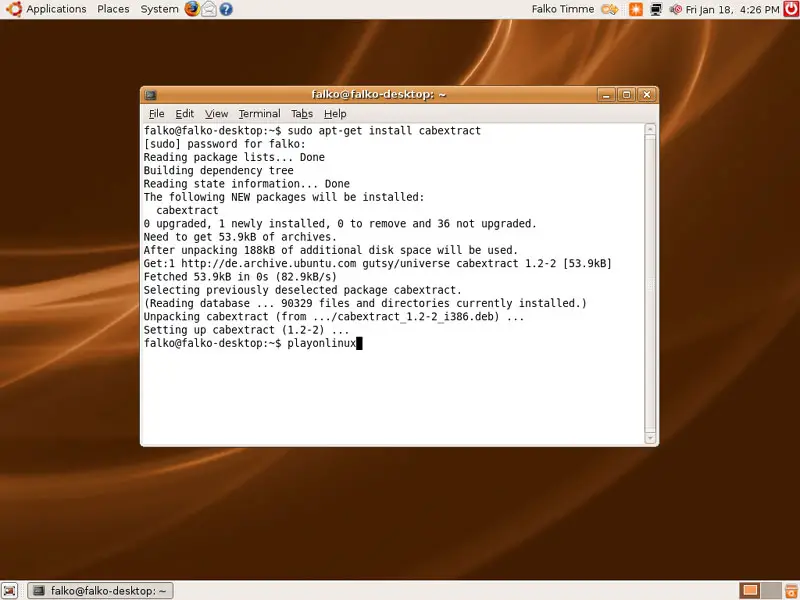The width and height of the screenshot is (800, 600).
Task: Click the '(Reading database ... 90329 files' line
Action: click(365, 303)
